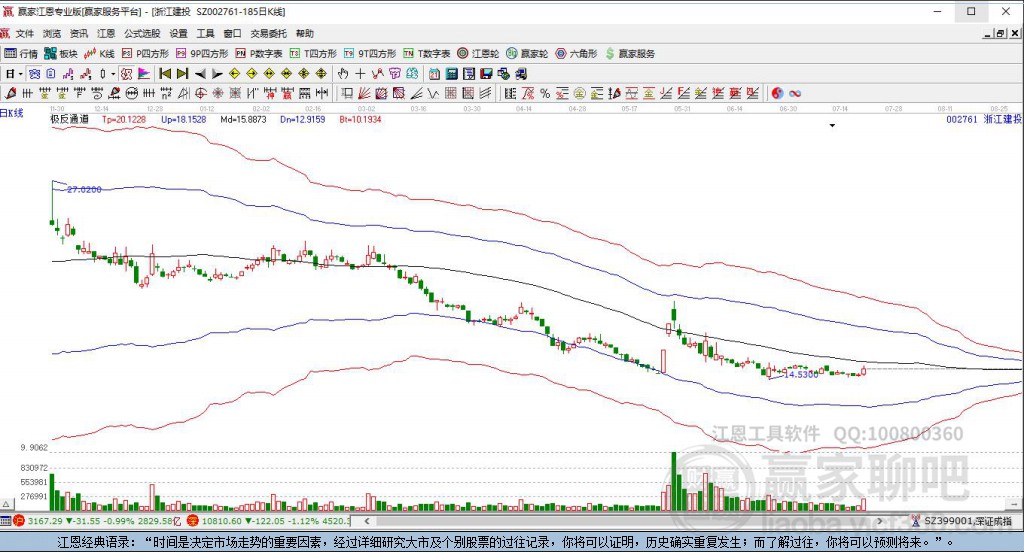Select the hand pan tool
1024x552 pixels.
click(x=344, y=74)
